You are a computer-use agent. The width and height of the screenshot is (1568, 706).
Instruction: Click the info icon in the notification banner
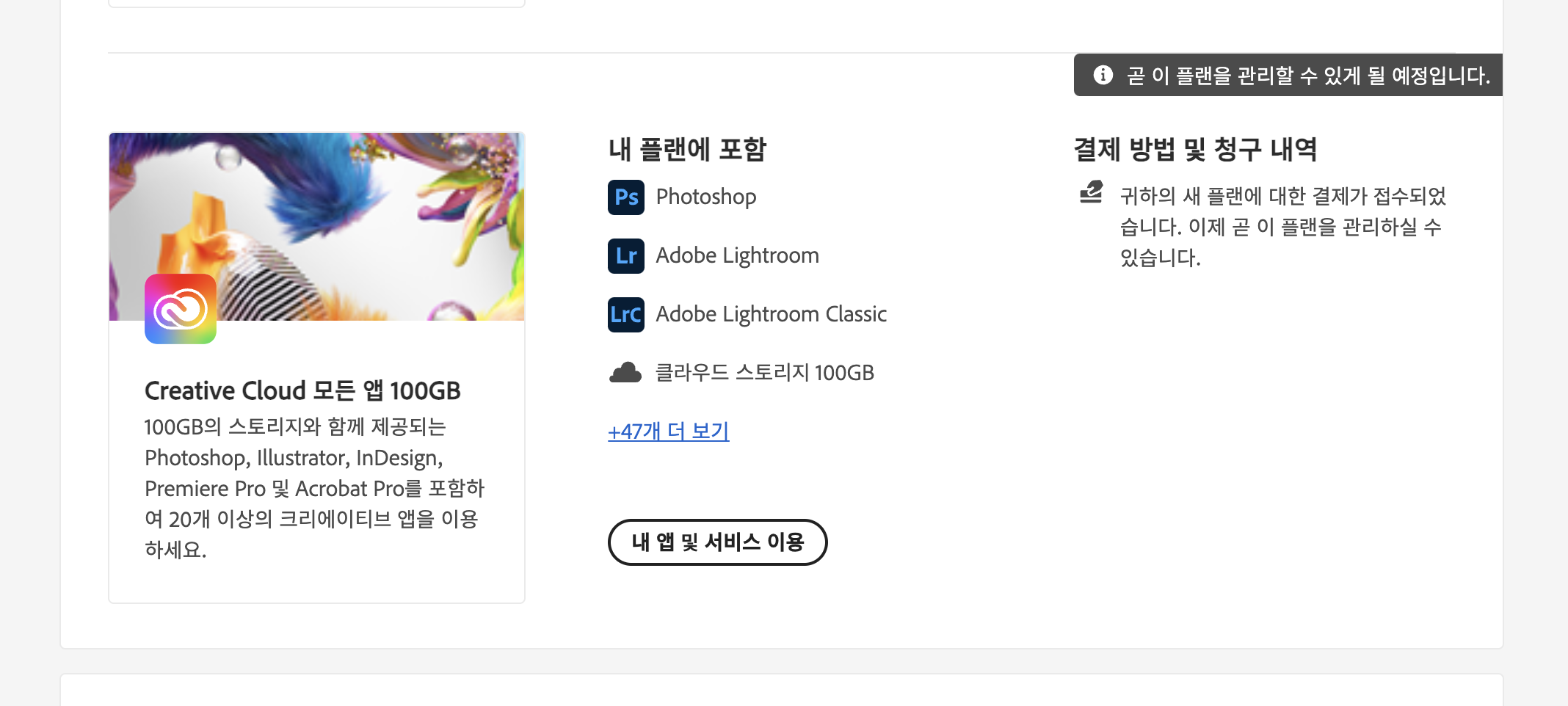pyautogui.click(x=1103, y=75)
